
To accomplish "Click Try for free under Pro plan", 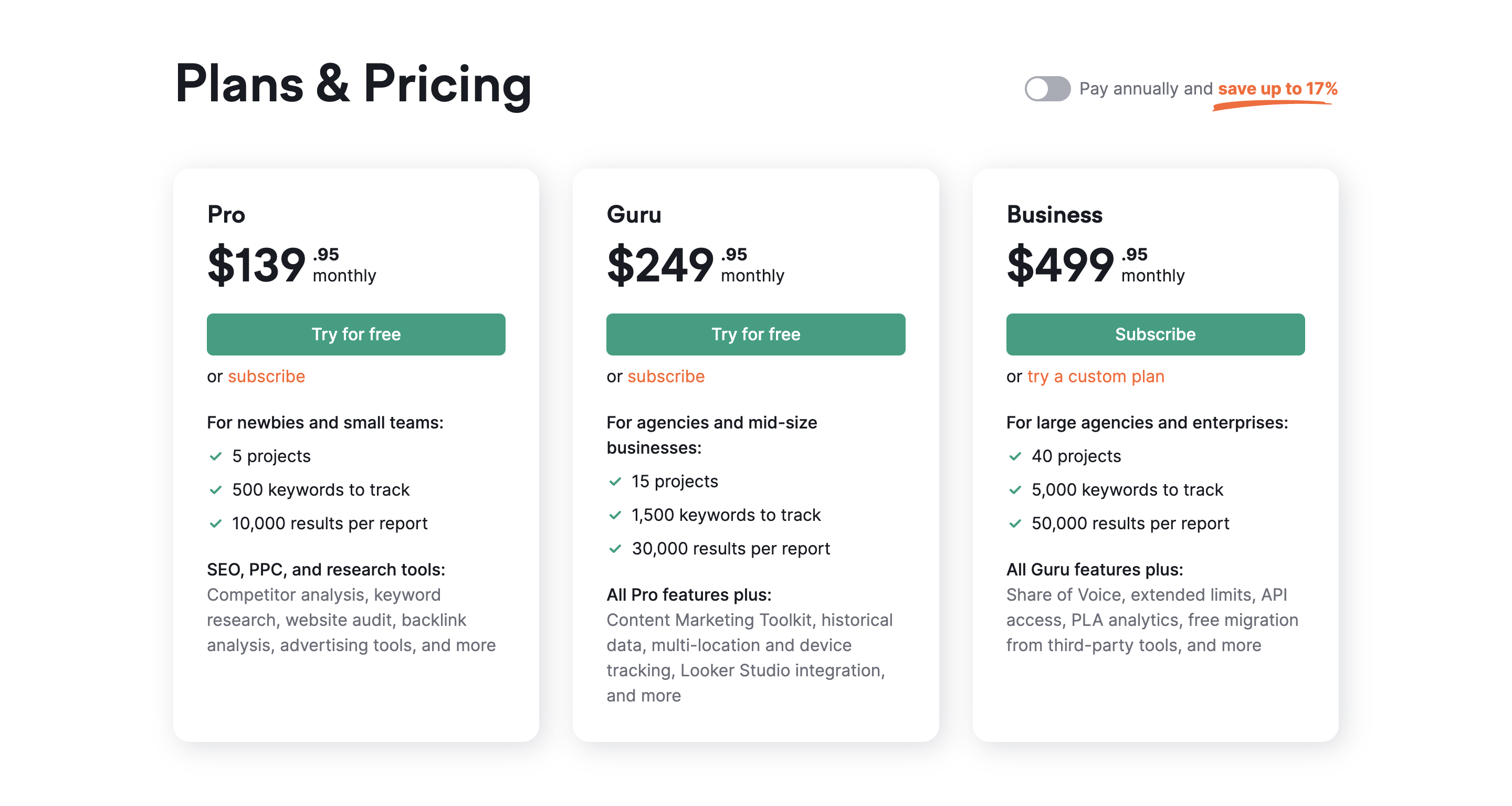I will [x=356, y=334].
